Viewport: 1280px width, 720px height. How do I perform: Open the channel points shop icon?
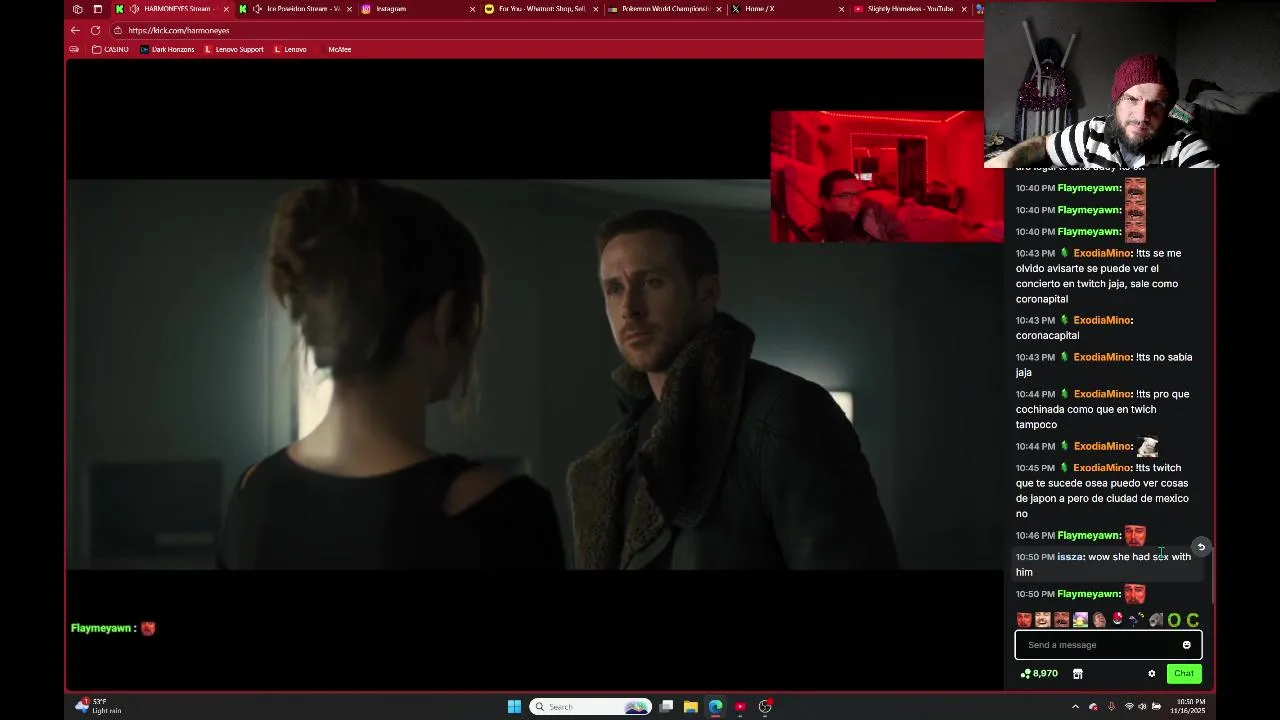click(x=1078, y=674)
